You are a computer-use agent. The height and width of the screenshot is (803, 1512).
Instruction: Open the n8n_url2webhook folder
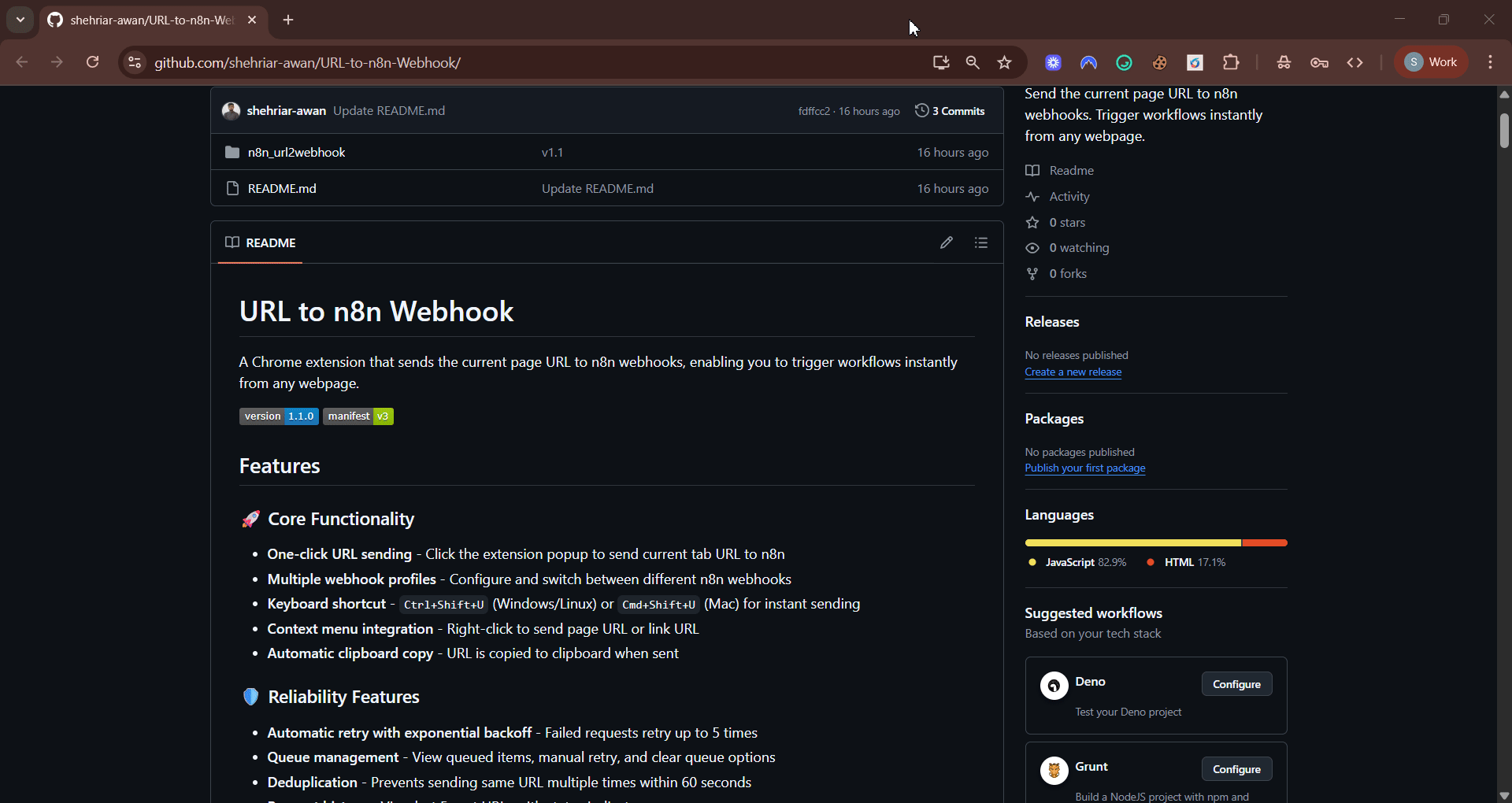point(297,152)
